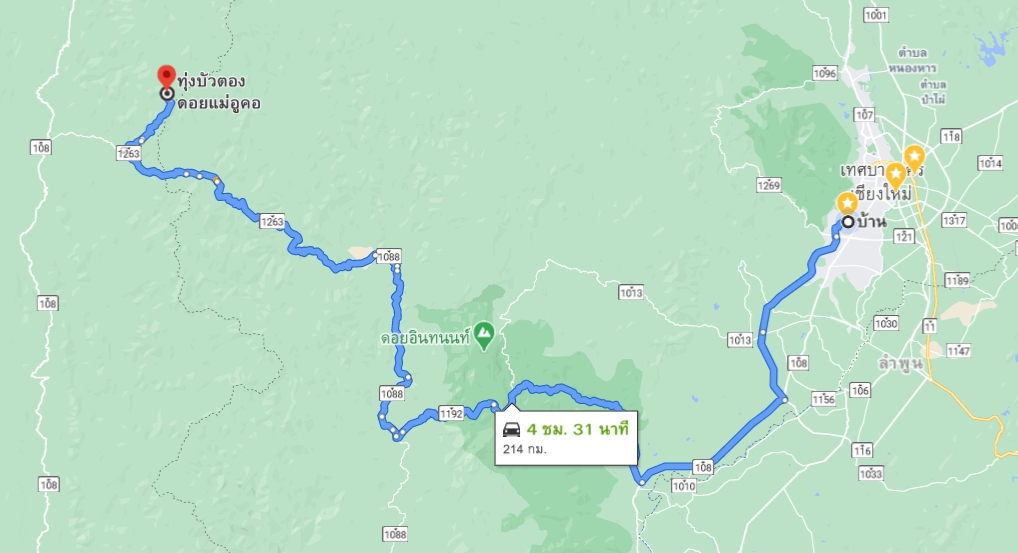Click the 1001 highway shield at top

click(876, 15)
